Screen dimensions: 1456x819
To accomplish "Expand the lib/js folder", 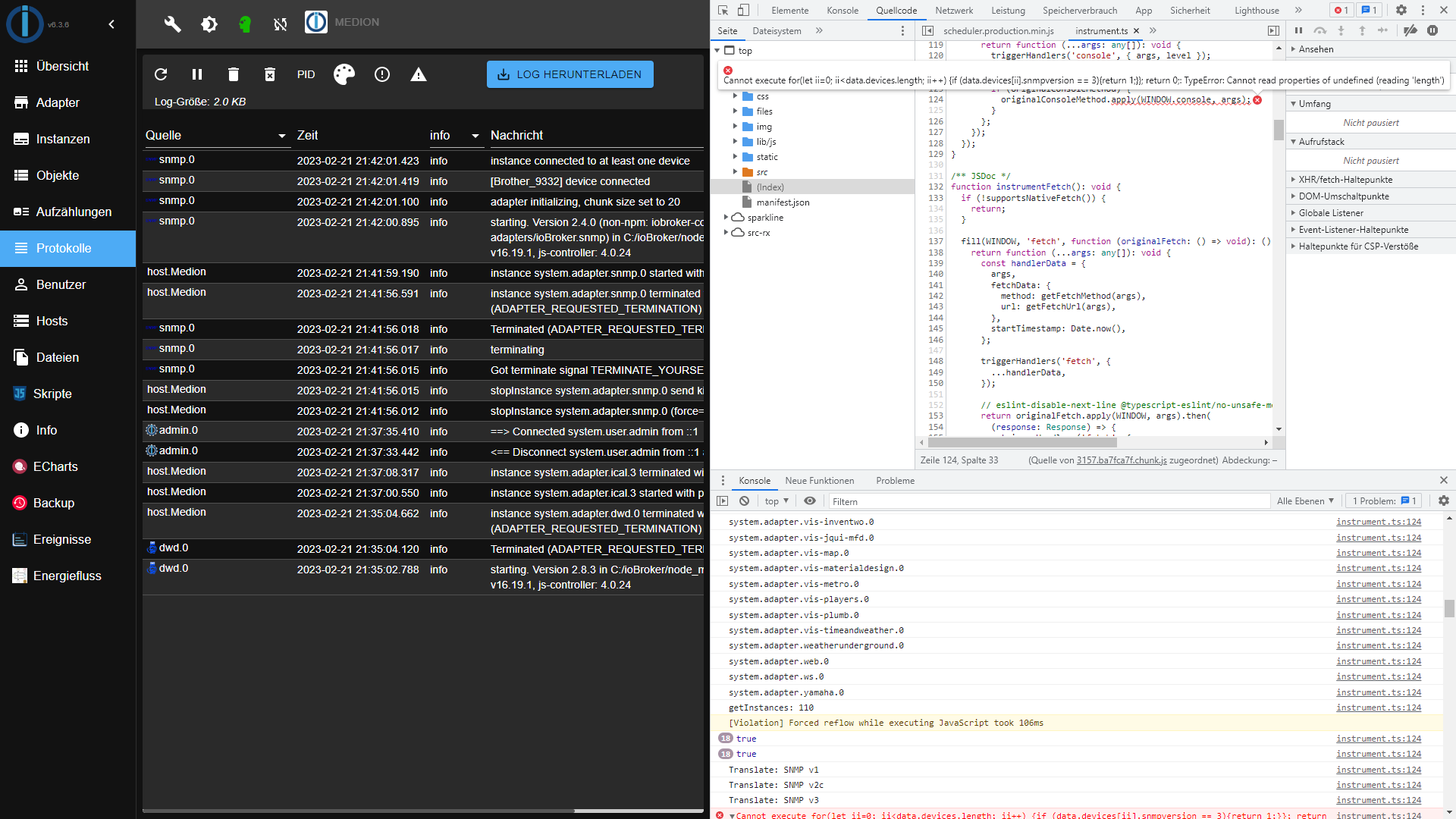I will 735,142.
